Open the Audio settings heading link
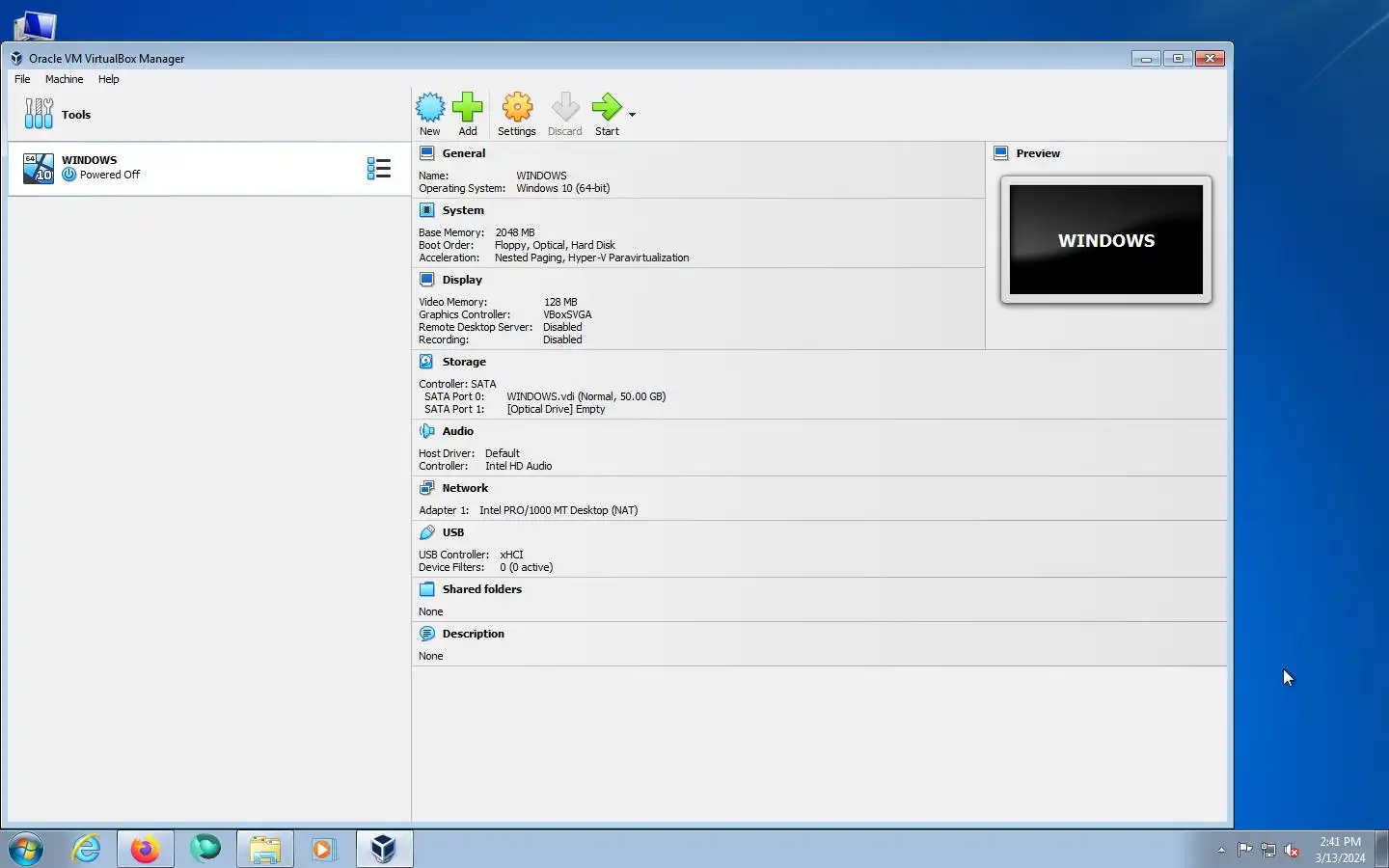Screen dimensions: 1389x868 [458, 430]
